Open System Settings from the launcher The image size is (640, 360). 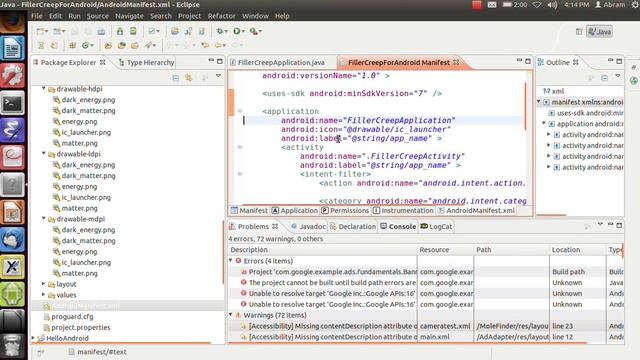[x=12, y=75]
